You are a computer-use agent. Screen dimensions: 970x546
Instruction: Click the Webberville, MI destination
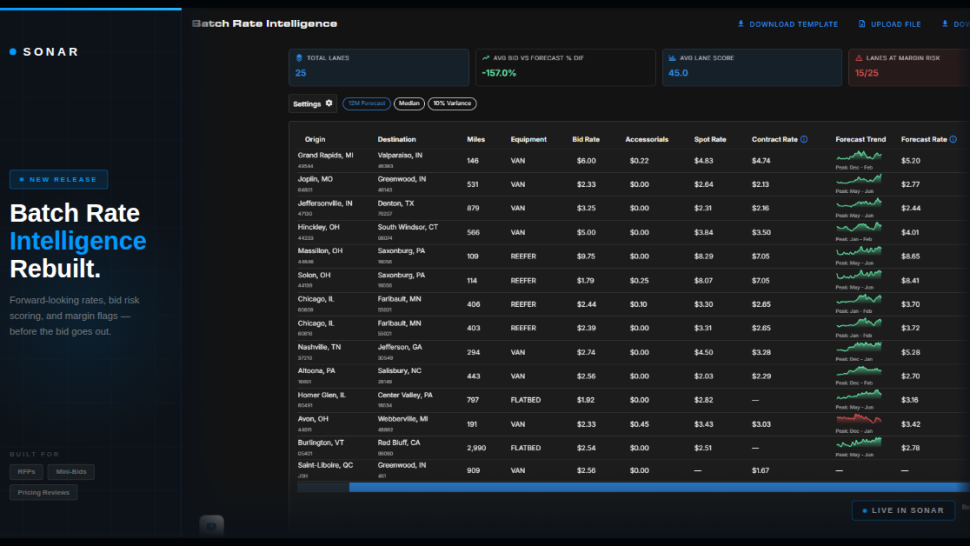[x=403, y=419]
